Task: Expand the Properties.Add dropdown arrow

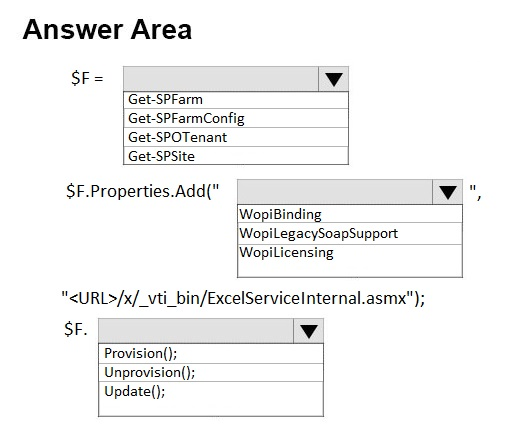Action: pos(448,192)
